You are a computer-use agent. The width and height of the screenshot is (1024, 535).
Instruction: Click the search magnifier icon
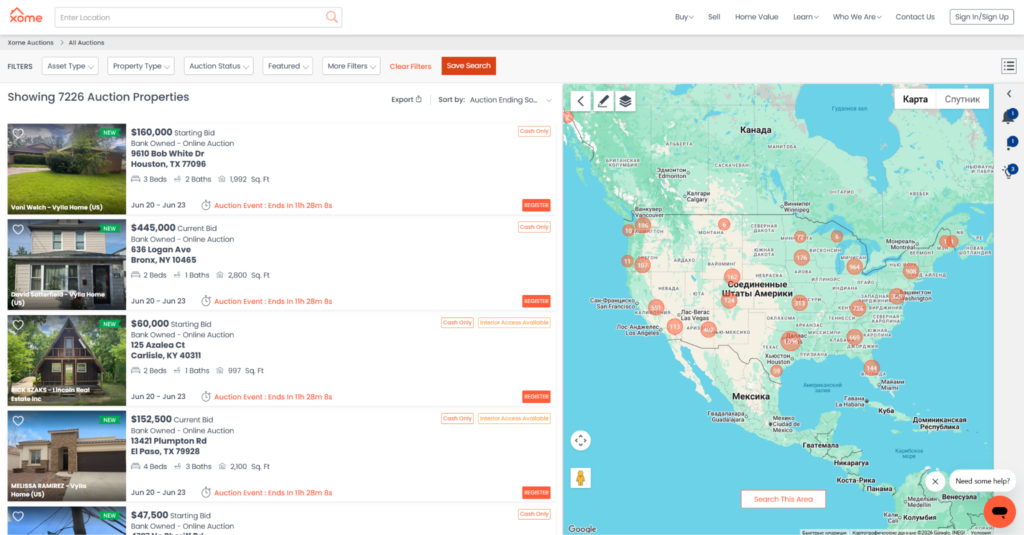click(332, 17)
